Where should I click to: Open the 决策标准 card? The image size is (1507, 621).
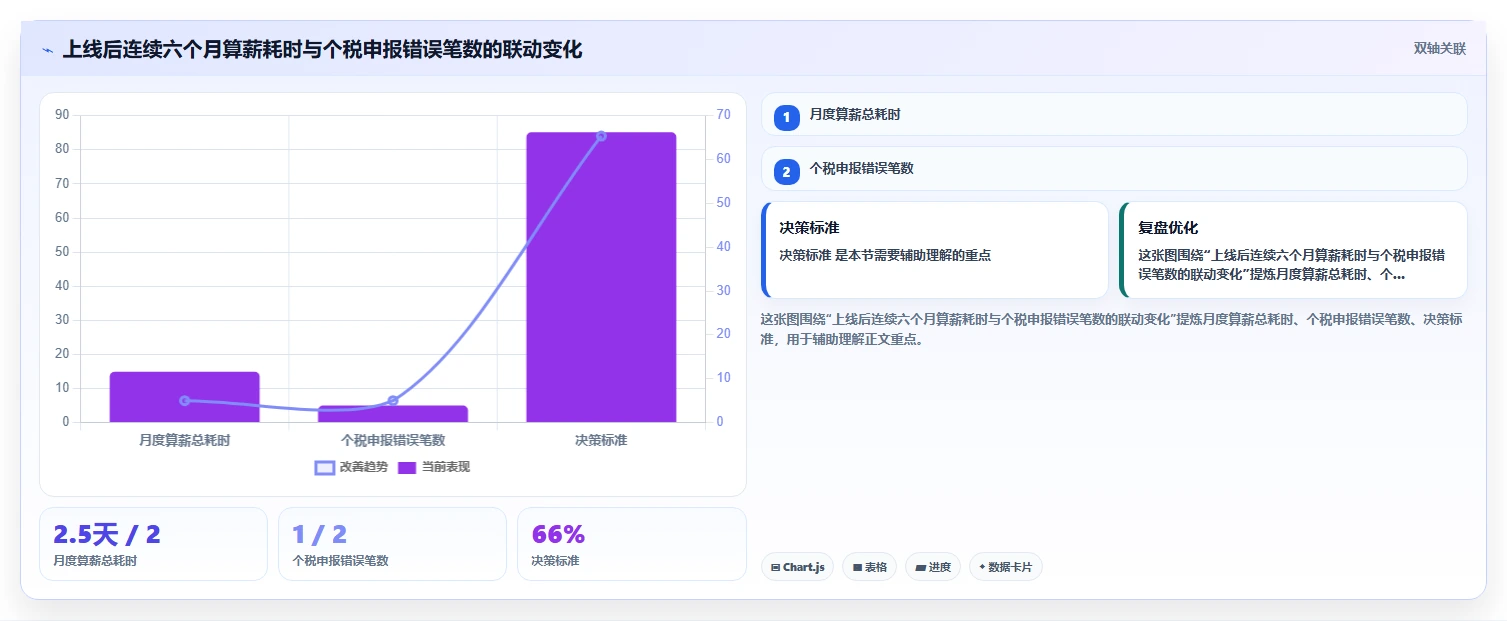pyautogui.click(x=935, y=250)
